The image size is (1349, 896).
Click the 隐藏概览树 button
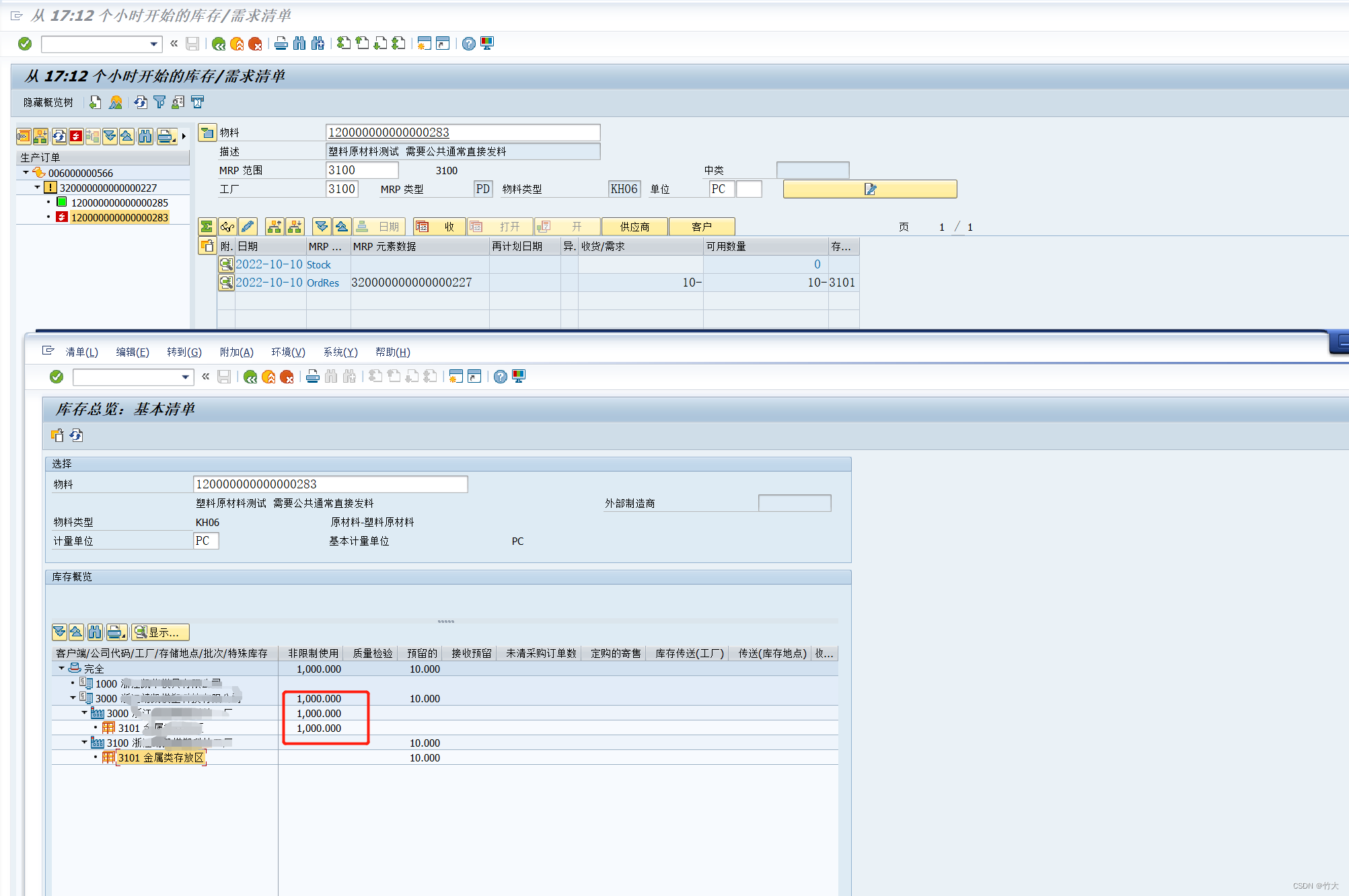click(x=47, y=102)
